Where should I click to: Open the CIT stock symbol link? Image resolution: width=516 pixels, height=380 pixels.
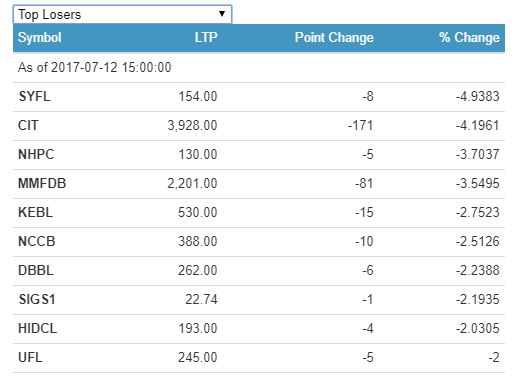pyautogui.click(x=28, y=126)
